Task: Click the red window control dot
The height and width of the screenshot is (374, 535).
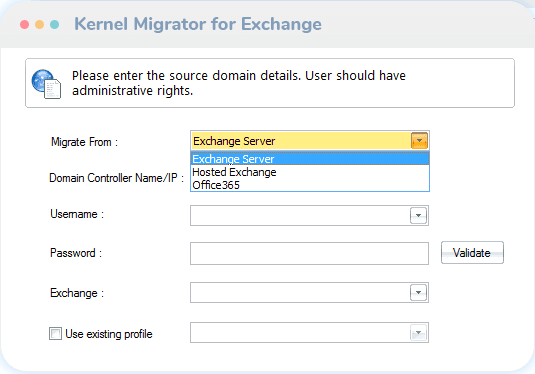Action: click(x=25, y=25)
